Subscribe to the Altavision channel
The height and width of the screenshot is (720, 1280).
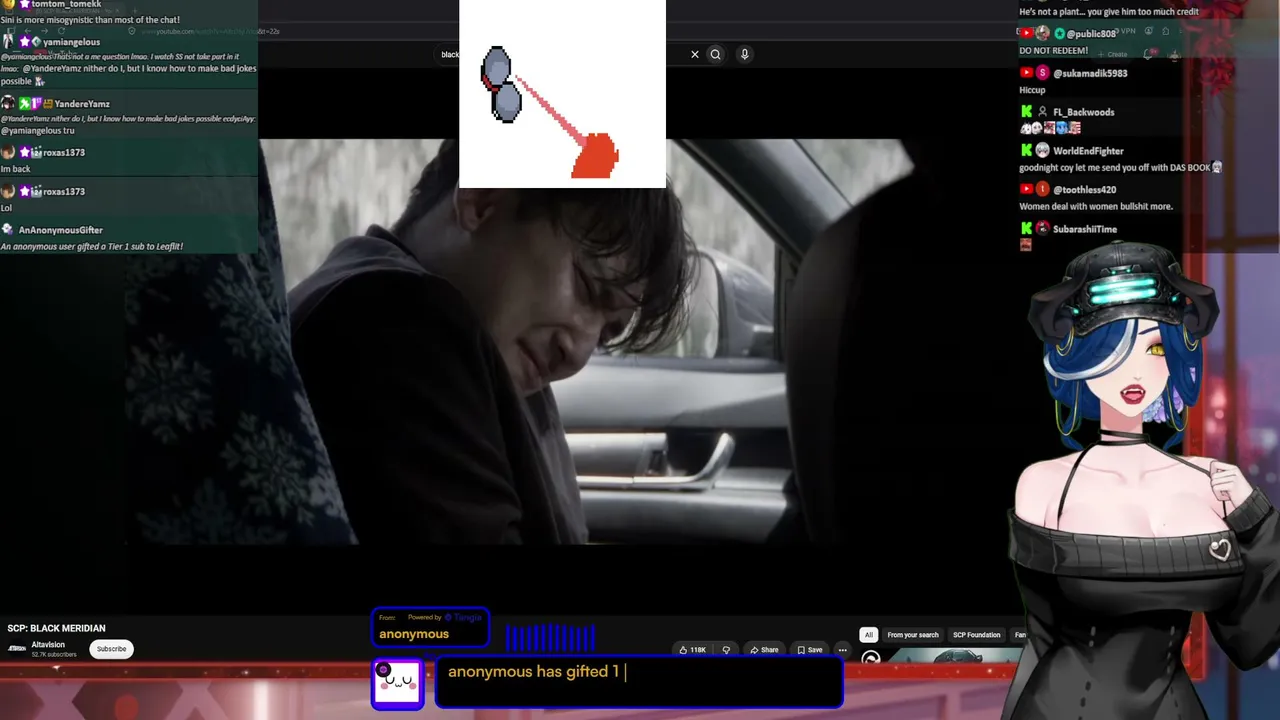111,649
